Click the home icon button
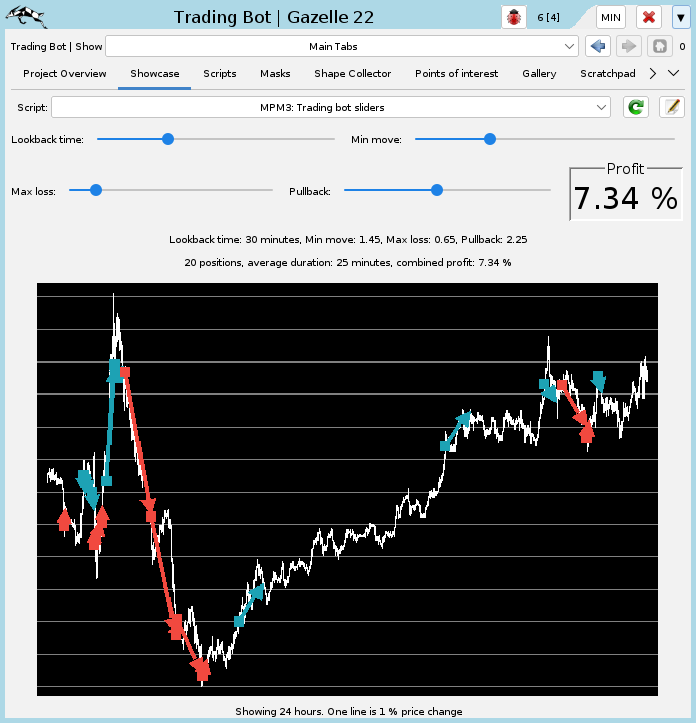 (x=659, y=46)
